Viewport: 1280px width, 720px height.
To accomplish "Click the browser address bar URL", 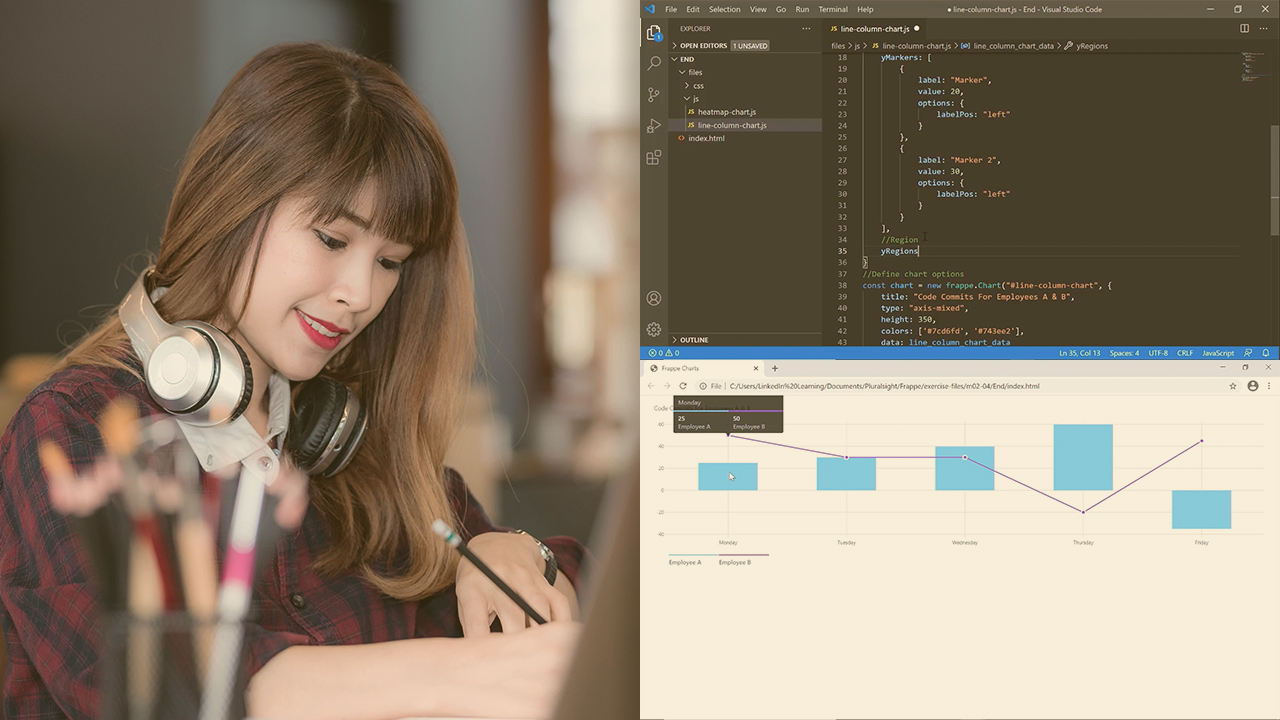I will pos(884,386).
